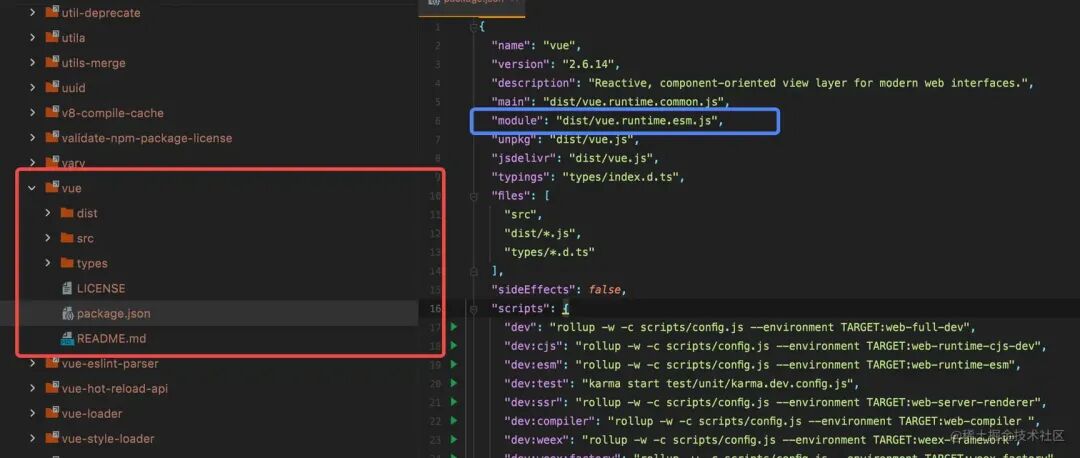This screenshot has height=458, width=1080.
Task: Click the vue-hot-reload-api folder icon
Action: click(52, 388)
